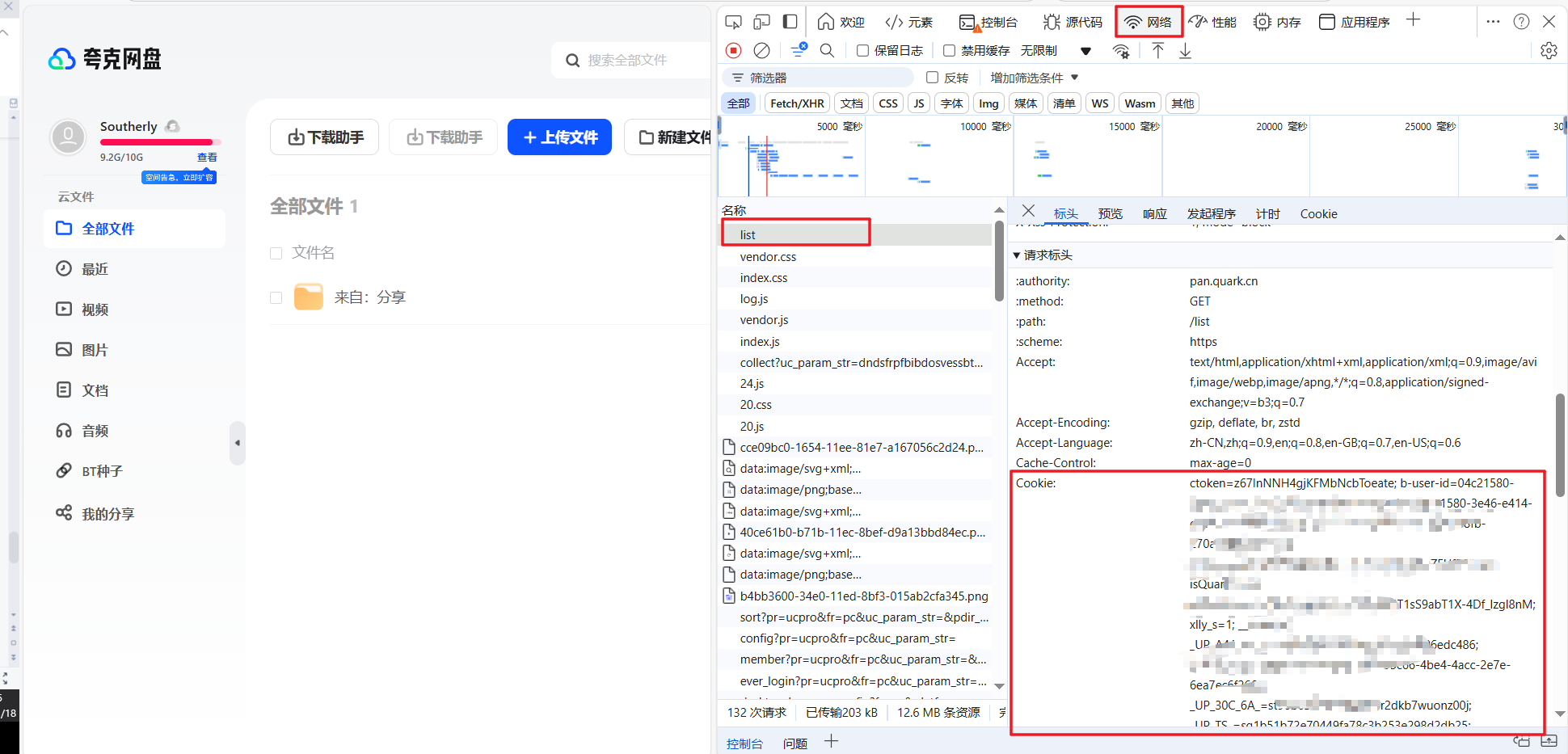Image resolution: width=1568 pixels, height=754 pixels.
Task: Expand the 增加筛选条件 dropdown
Action: (x=1035, y=78)
